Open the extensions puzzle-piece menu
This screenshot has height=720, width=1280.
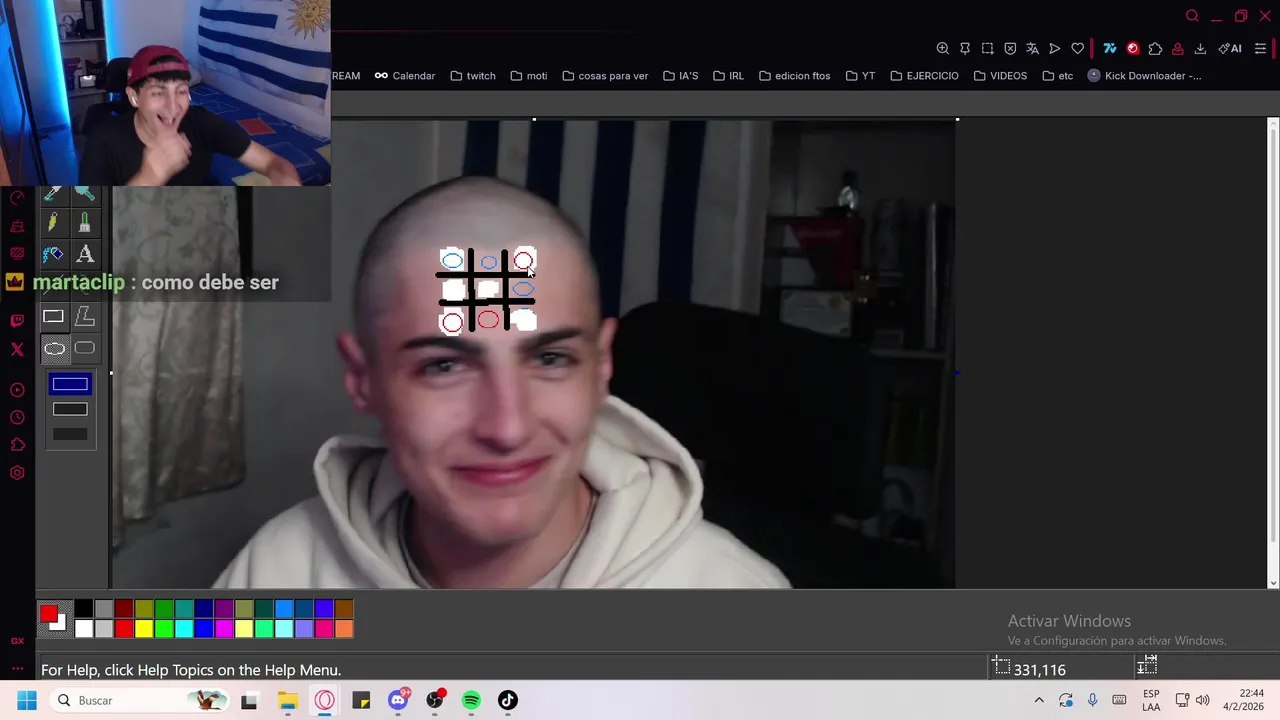1155,48
